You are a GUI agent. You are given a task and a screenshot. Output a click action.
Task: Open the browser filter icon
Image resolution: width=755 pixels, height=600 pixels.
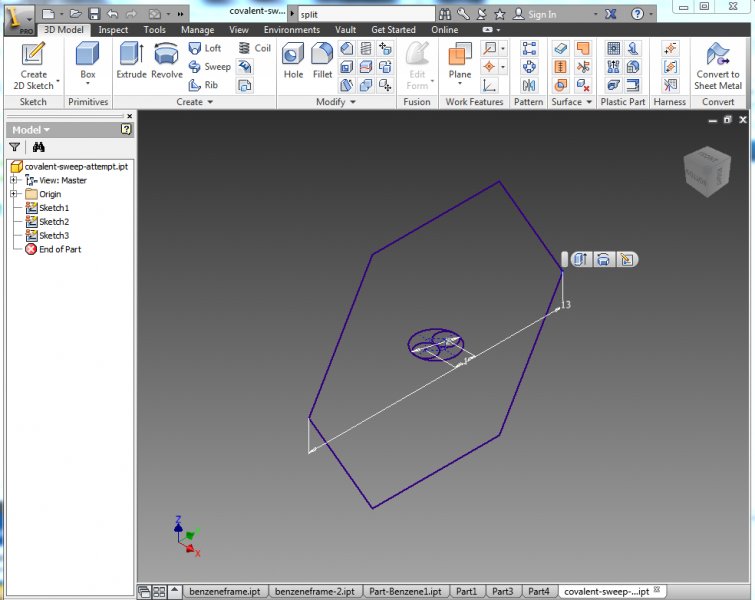15,147
